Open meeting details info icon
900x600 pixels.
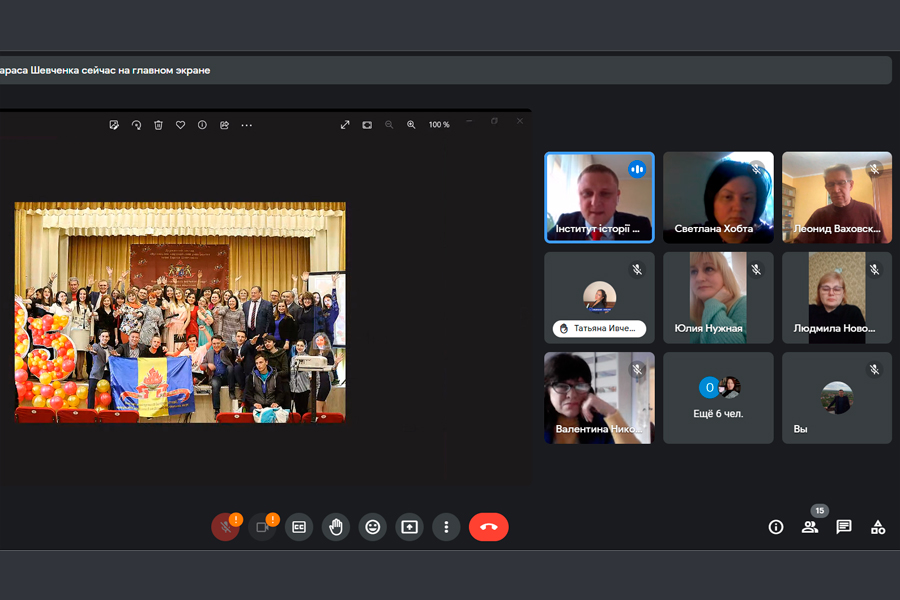[x=775, y=527]
